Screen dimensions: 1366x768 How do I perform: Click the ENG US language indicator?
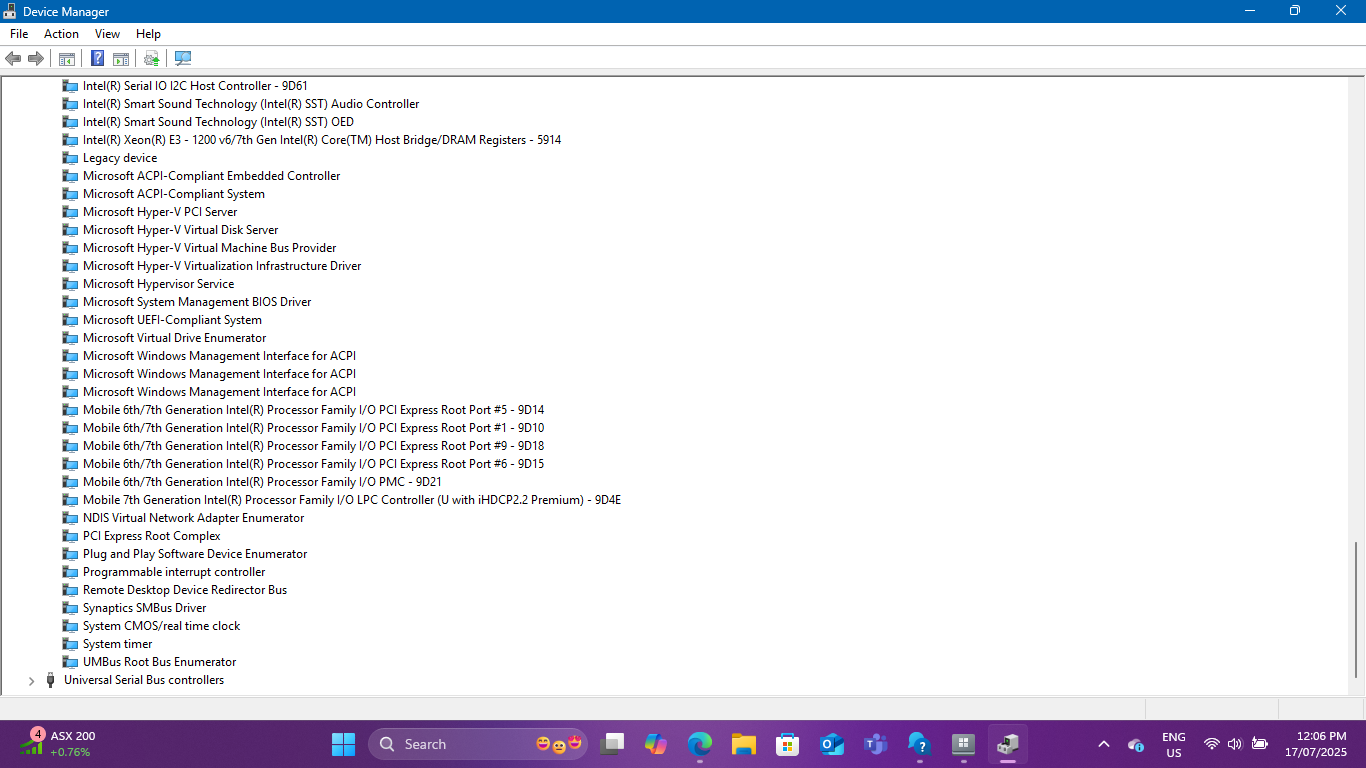coord(1173,744)
